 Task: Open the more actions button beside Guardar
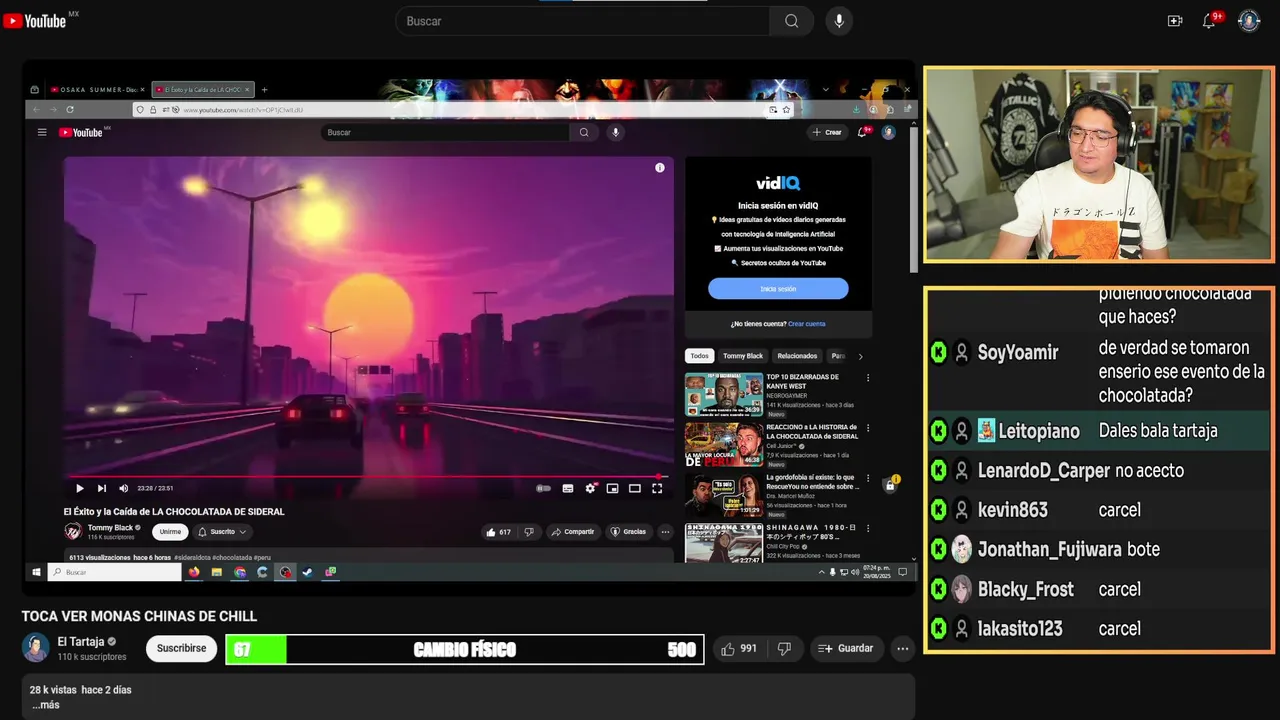click(902, 649)
